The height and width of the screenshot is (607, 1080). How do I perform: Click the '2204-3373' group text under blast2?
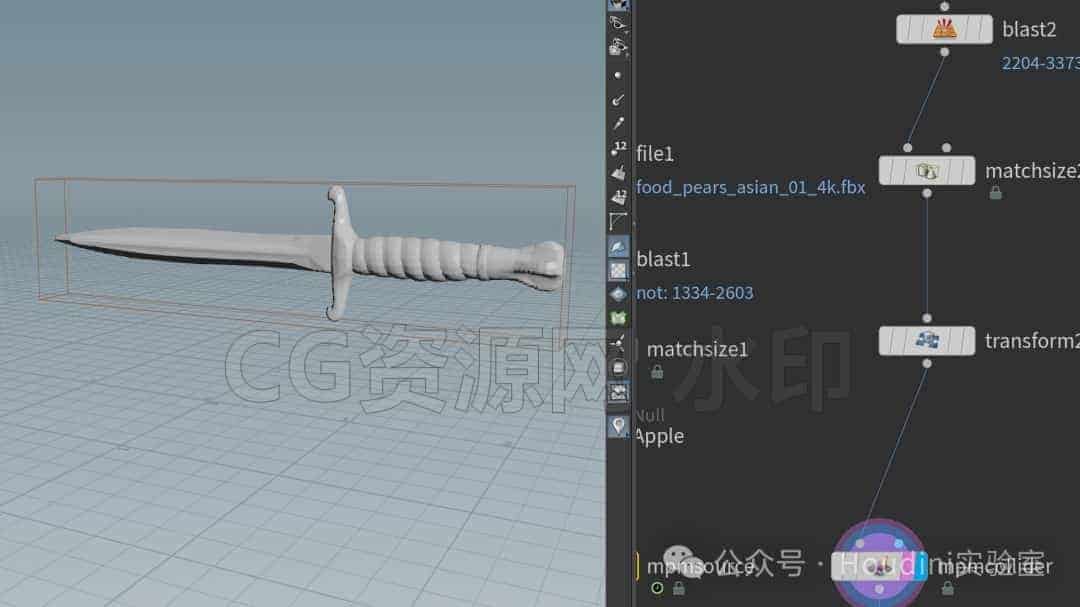pos(1041,63)
